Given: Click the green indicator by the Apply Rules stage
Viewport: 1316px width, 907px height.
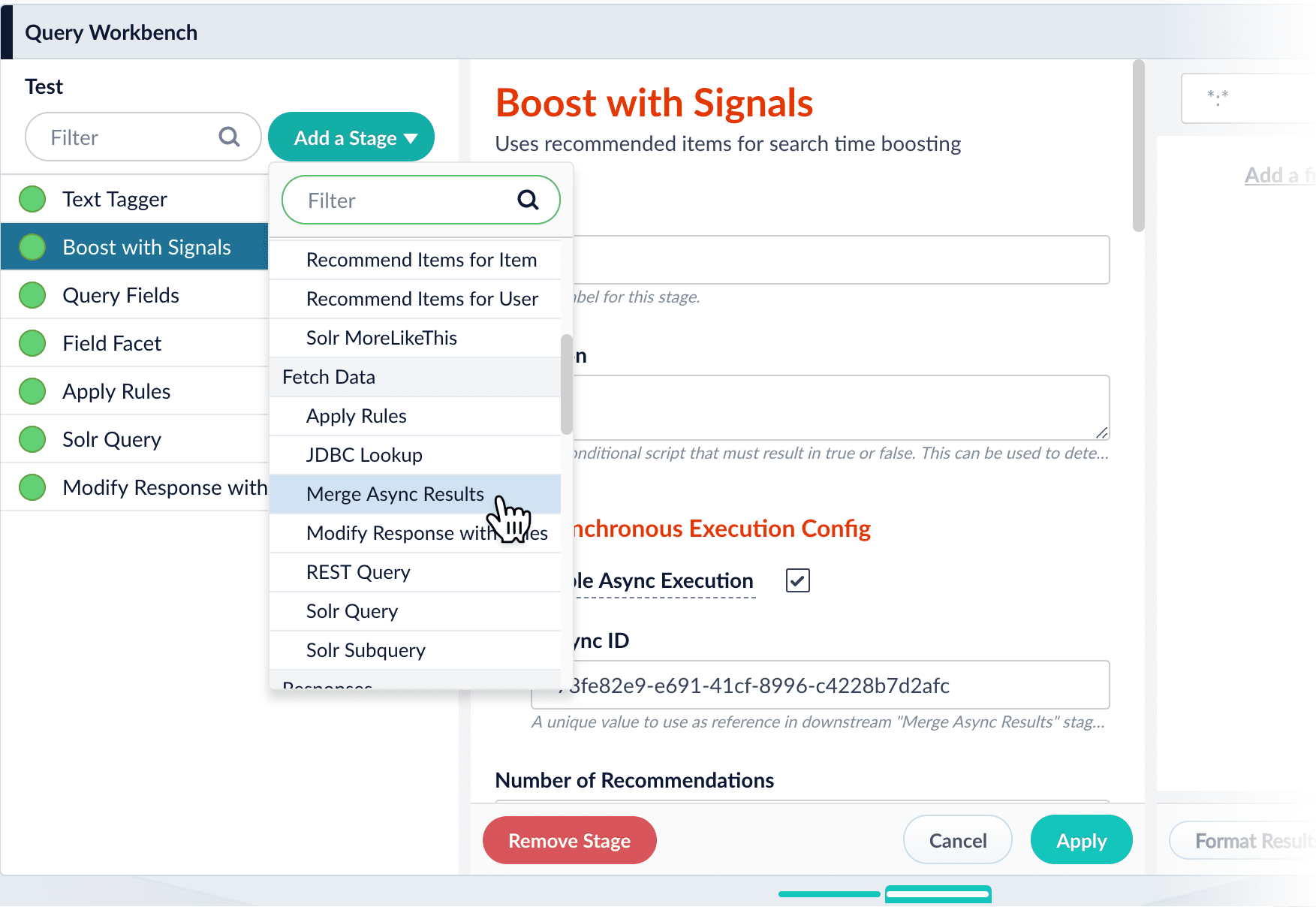Looking at the screenshot, I should coord(32,391).
